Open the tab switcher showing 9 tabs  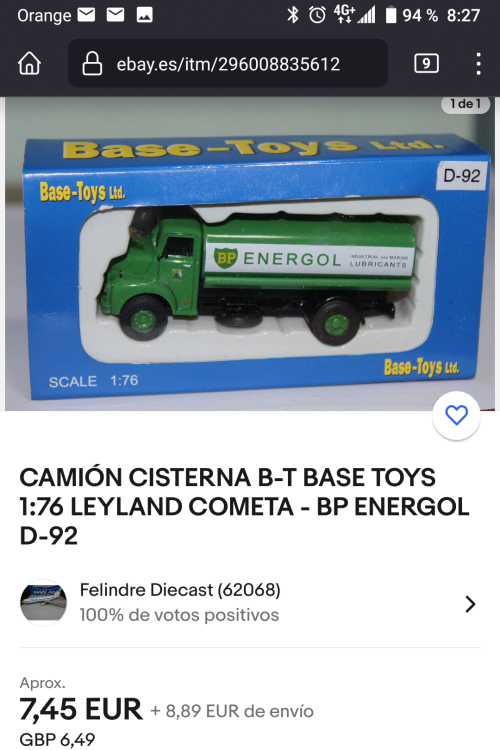click(x=426, y=63)
